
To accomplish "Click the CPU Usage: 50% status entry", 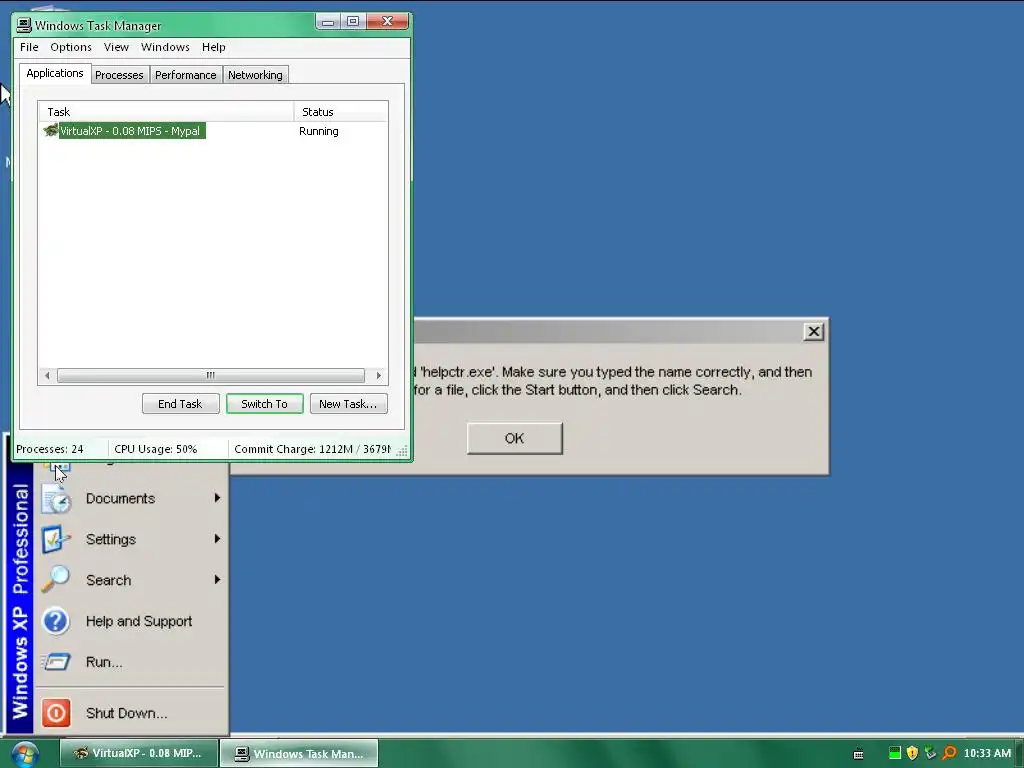I will coord(155,449).
